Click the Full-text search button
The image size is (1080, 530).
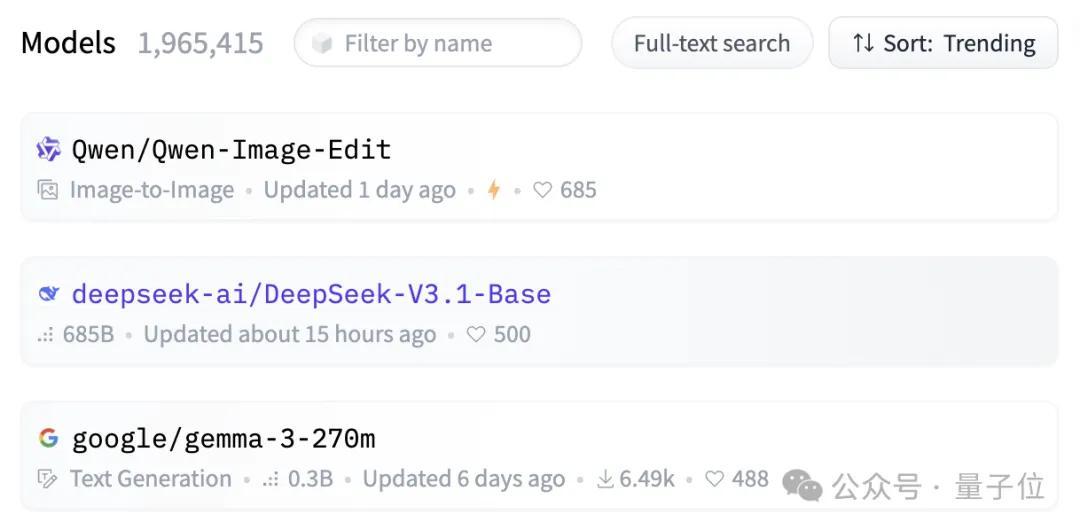[712, 43]
